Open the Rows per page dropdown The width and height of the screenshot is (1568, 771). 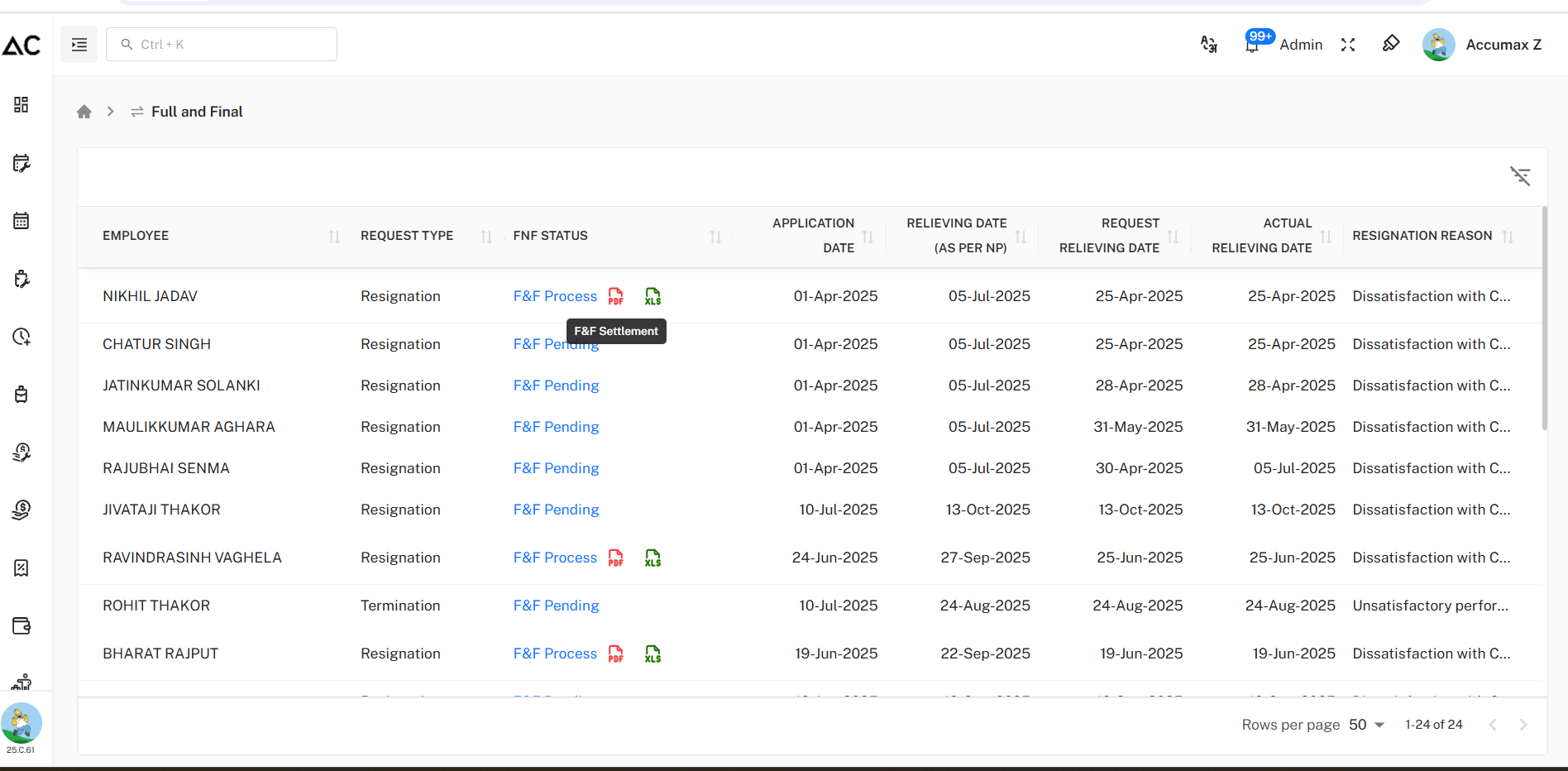[1367, 725]
